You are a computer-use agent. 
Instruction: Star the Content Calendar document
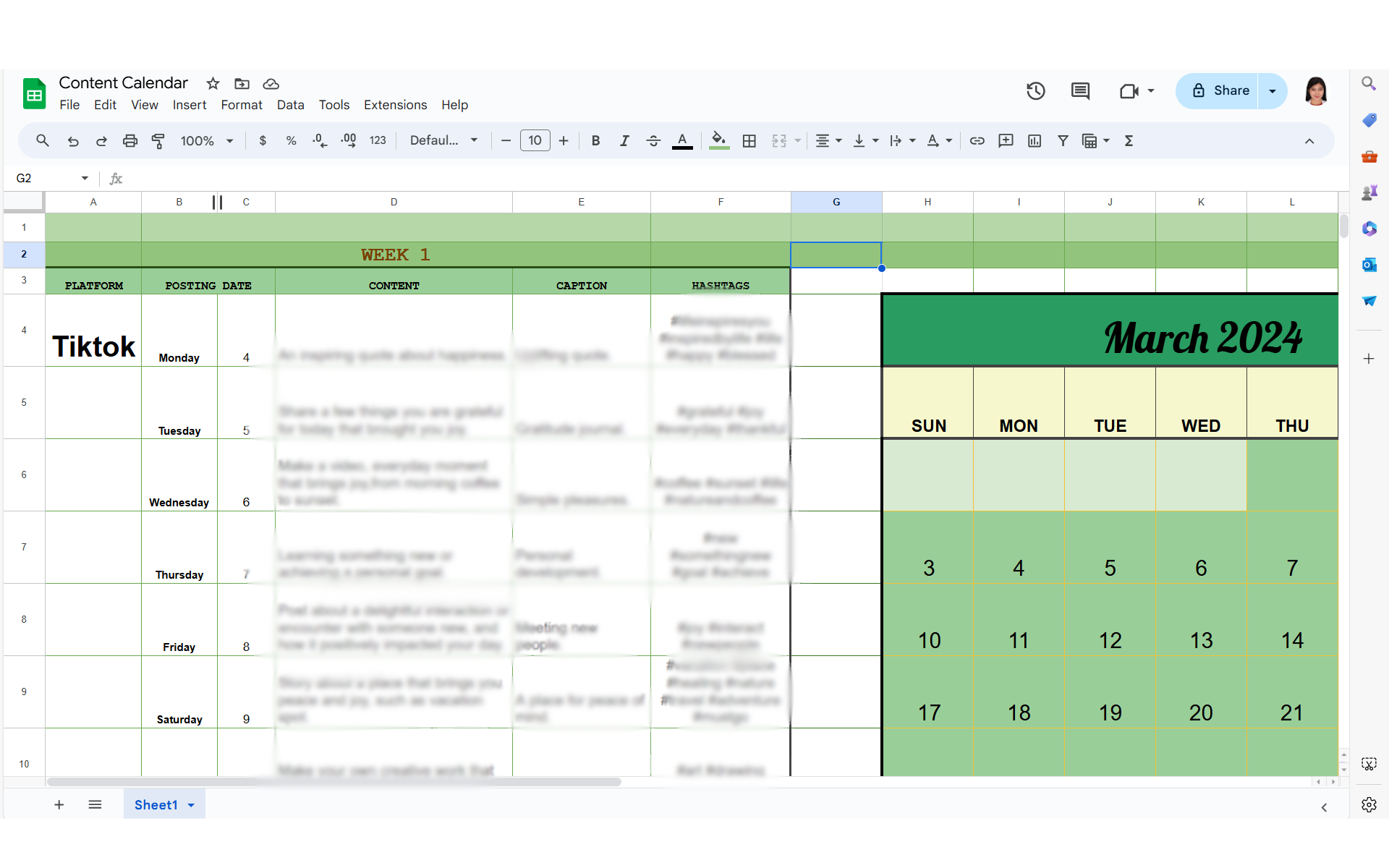tap(213, 84)
